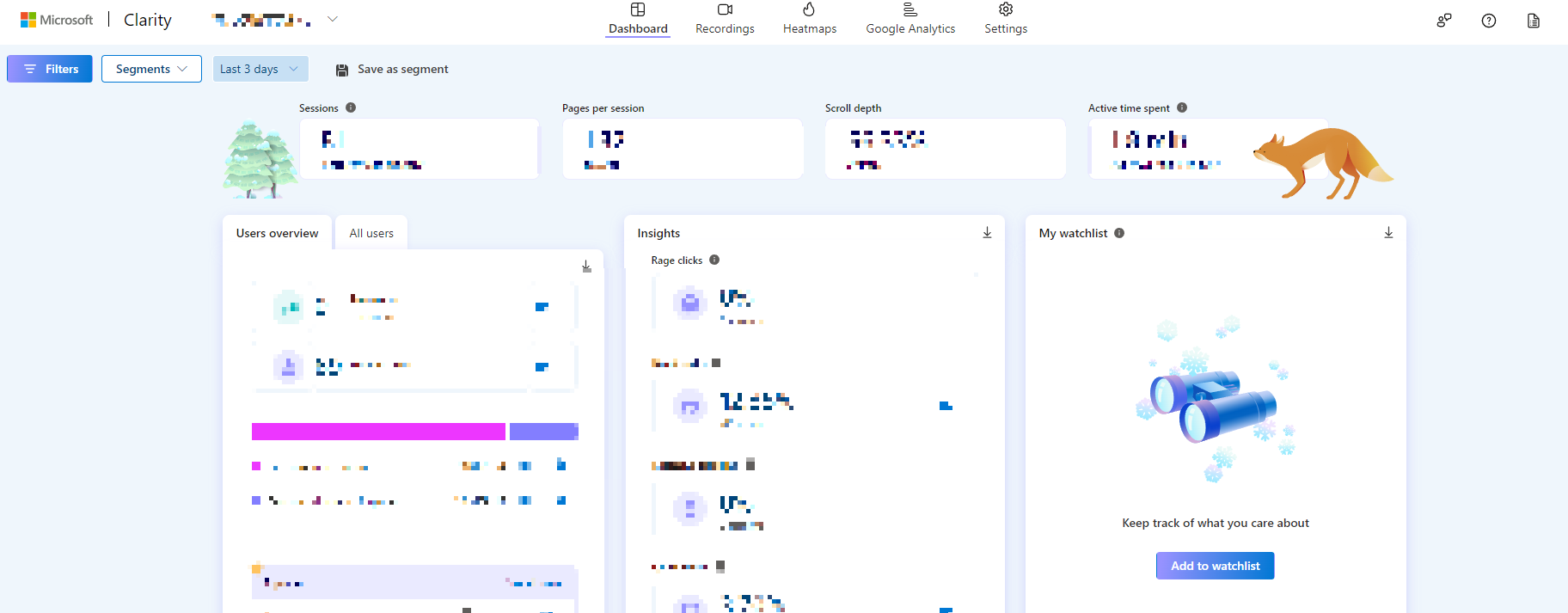Open the Last 3 days date range
1568x613 pixels.
point(260,69)
